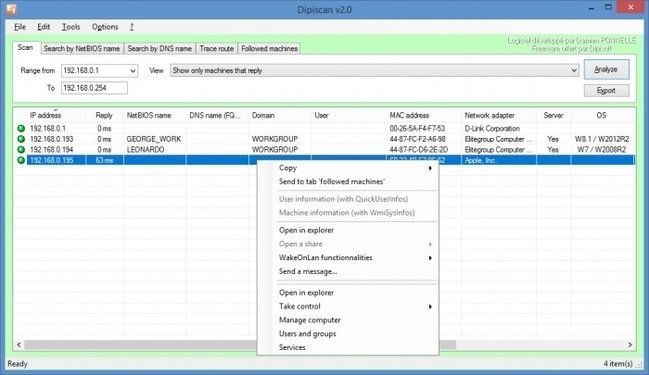Select the 192.168.0.1 IP cell

coord(48,128)
